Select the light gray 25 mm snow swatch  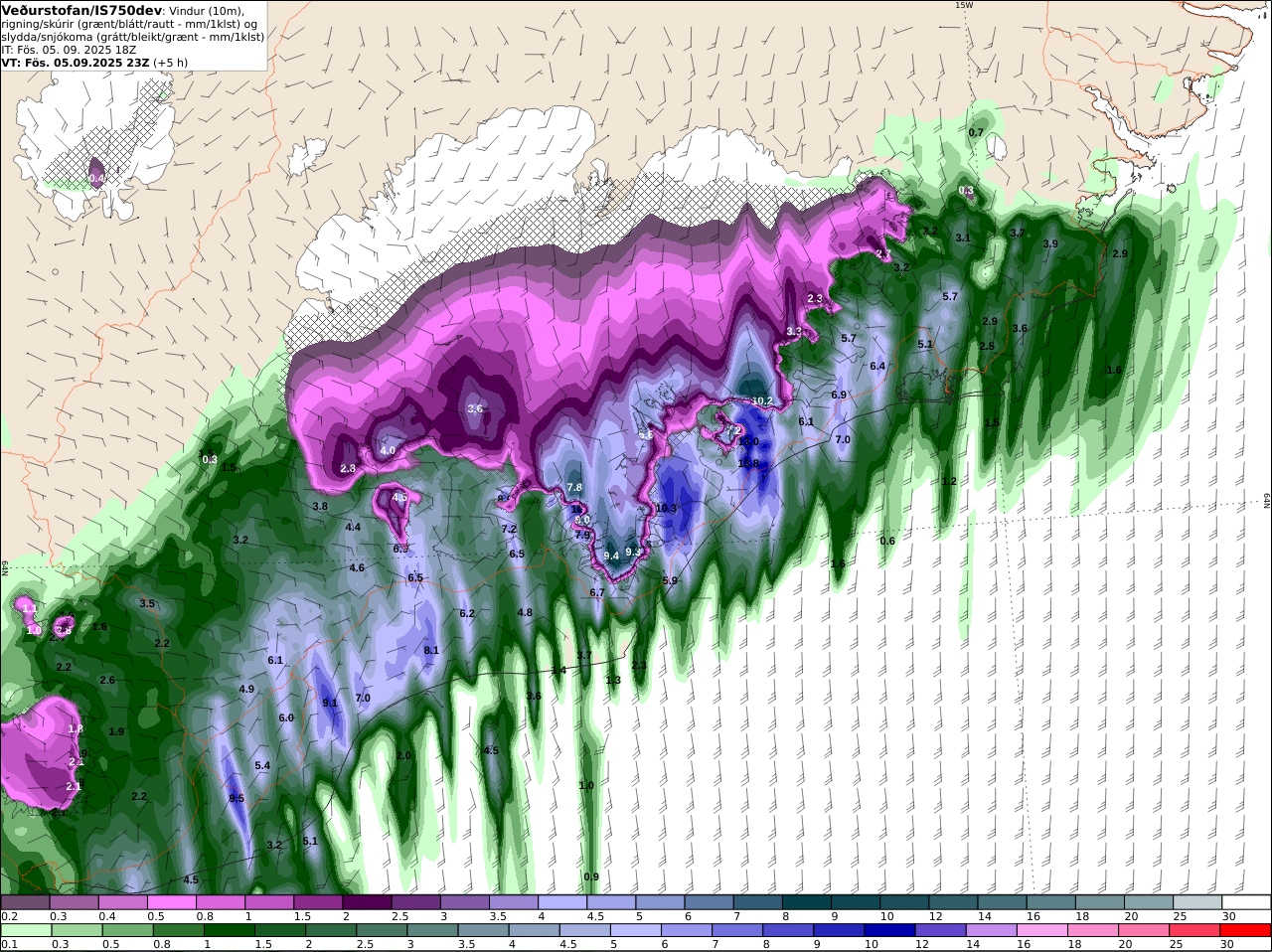coord(1195,901)
